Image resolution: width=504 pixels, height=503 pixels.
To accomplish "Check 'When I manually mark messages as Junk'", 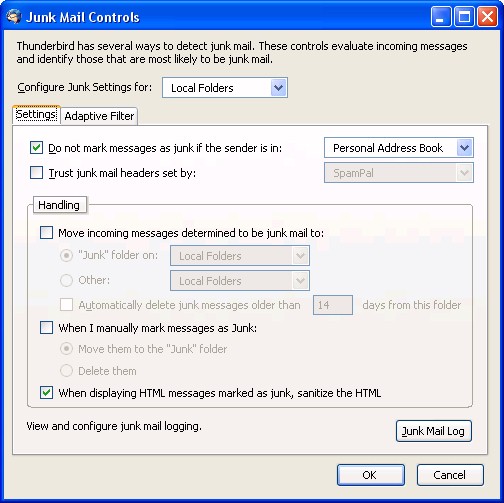I will tap(46, 328).
